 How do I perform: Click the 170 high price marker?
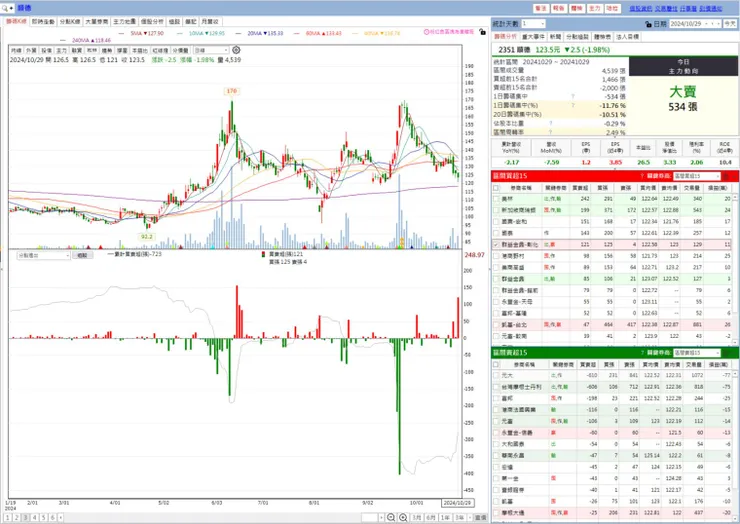coord(231,91)
